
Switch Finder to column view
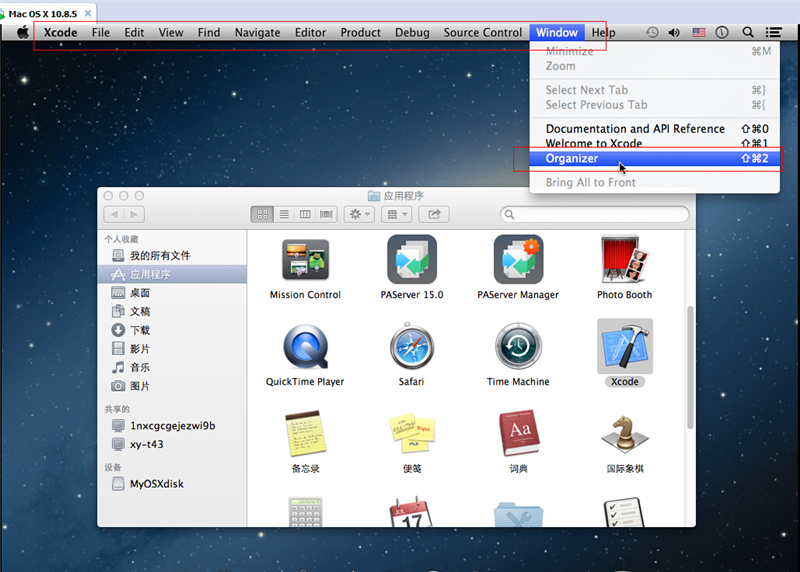tap(305, 214)
